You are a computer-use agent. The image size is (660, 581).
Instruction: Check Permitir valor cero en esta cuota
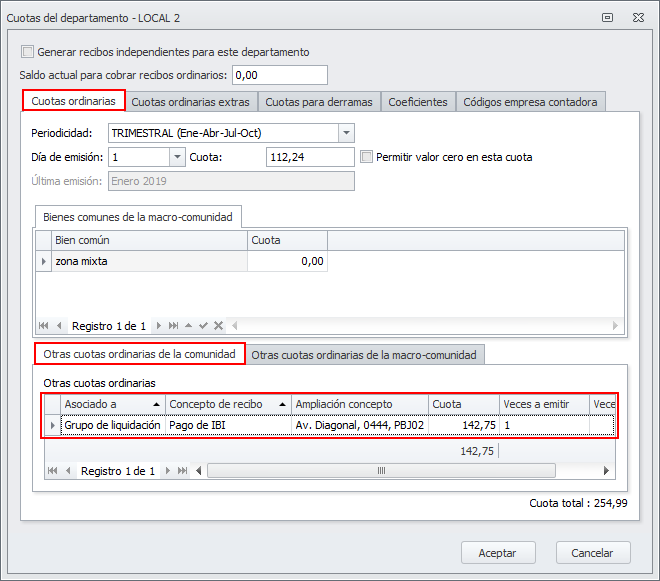(367, 157)
